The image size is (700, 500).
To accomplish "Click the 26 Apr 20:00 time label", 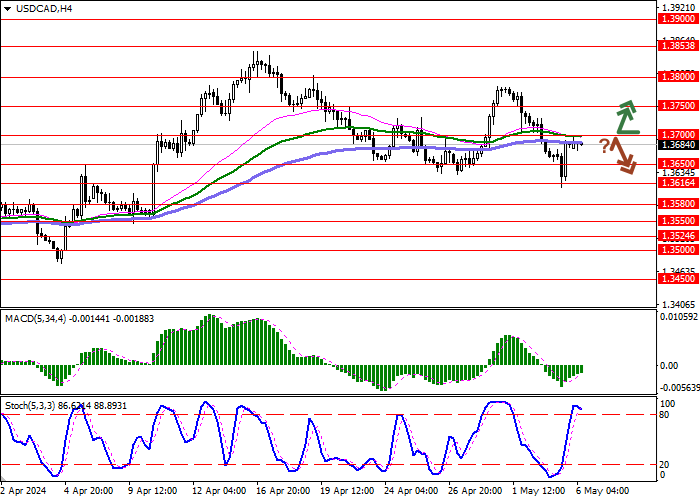I will click(477, 490).
